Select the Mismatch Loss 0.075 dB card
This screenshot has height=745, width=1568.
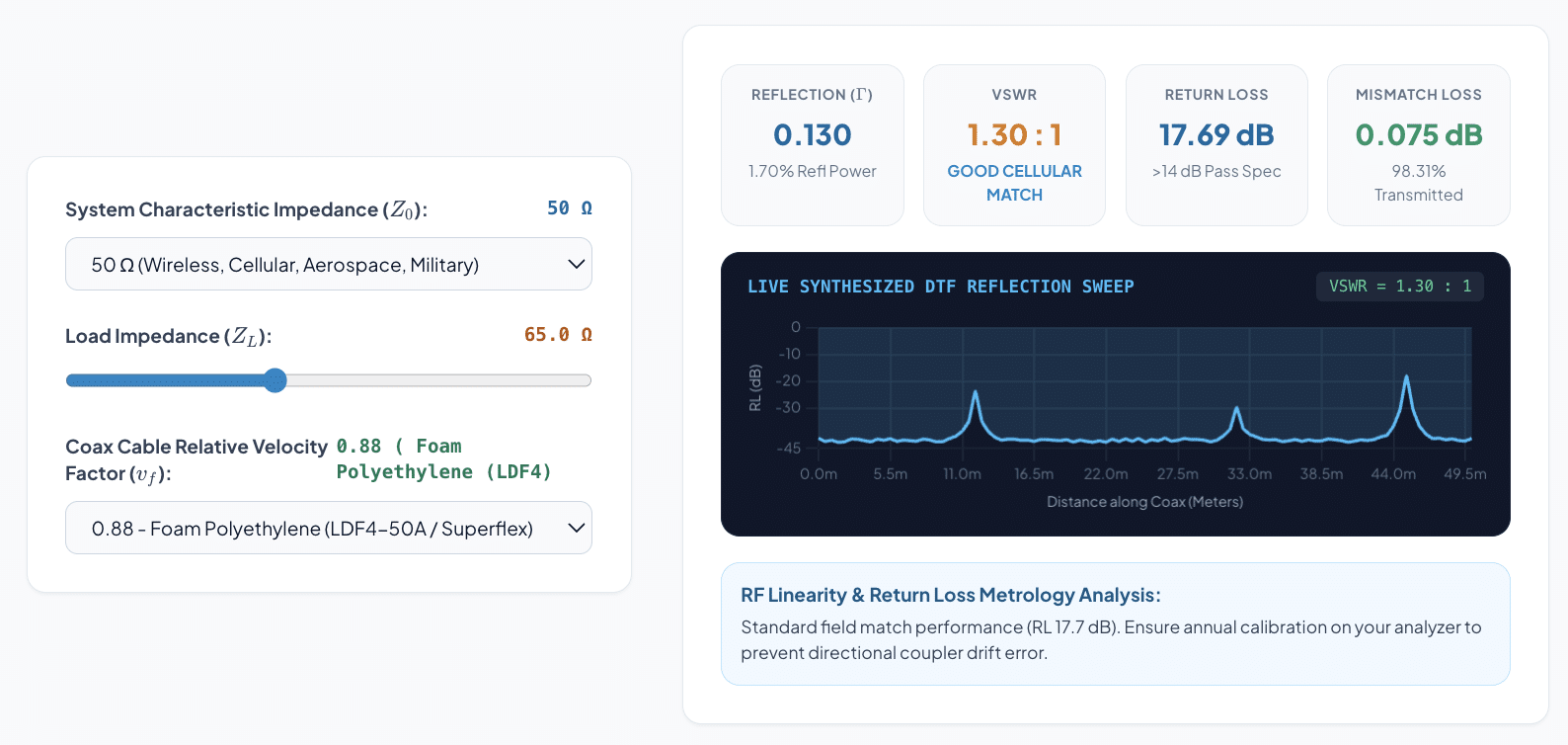[1419, 145]
